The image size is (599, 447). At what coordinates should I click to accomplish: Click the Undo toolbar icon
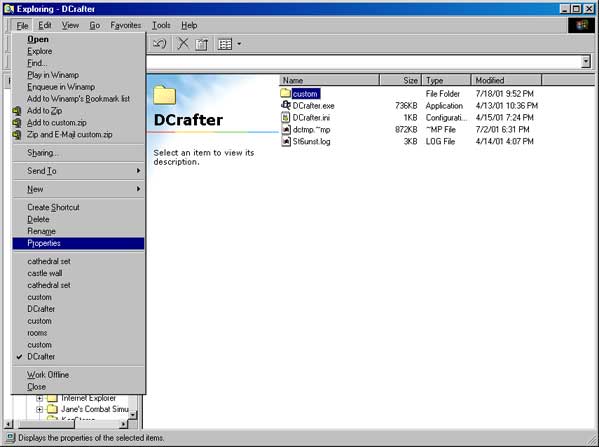[x=159, y=44]
